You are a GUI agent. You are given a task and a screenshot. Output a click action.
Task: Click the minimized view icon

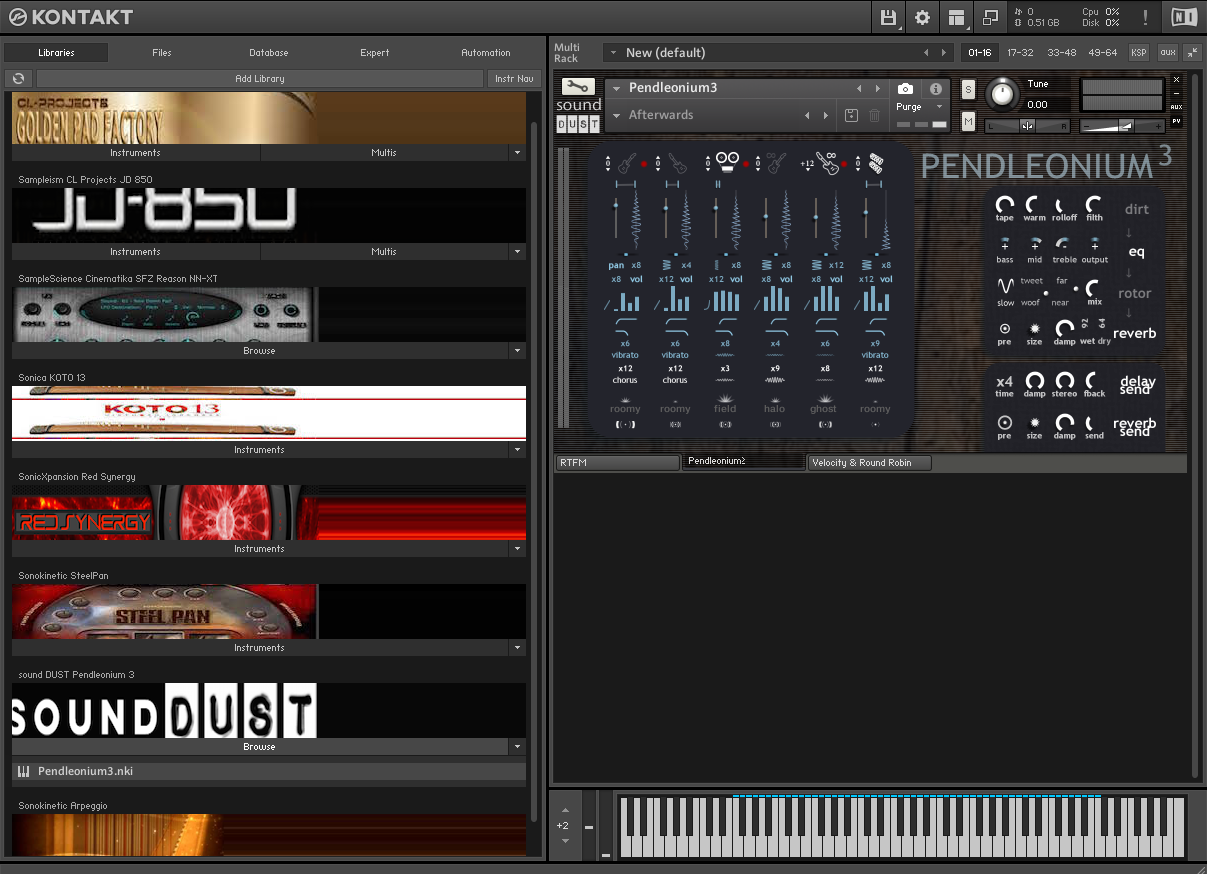[991, 17]
